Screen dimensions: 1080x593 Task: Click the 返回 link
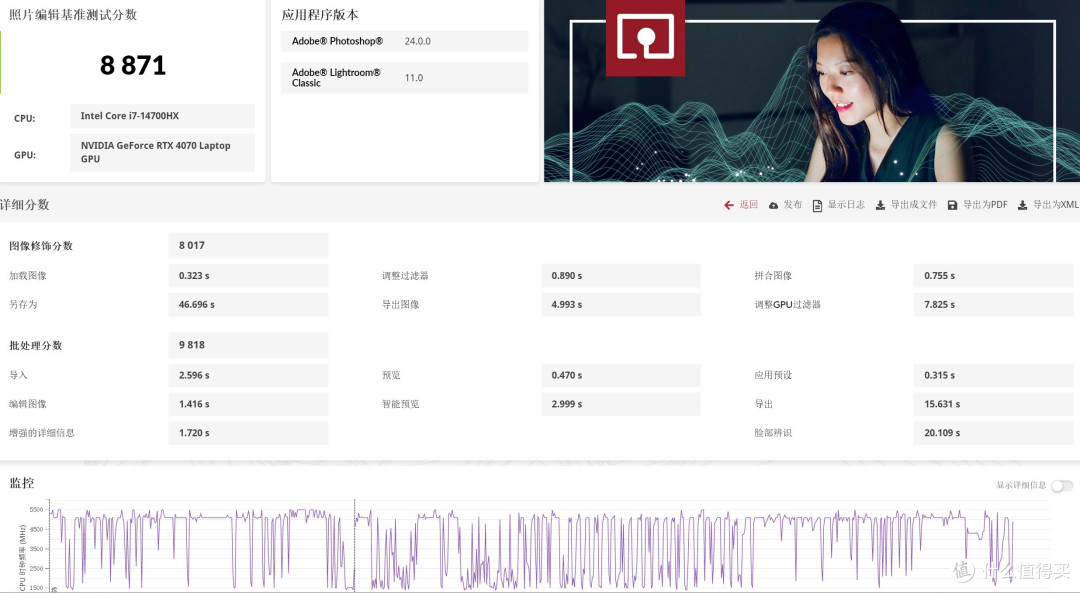coord(749,205)
